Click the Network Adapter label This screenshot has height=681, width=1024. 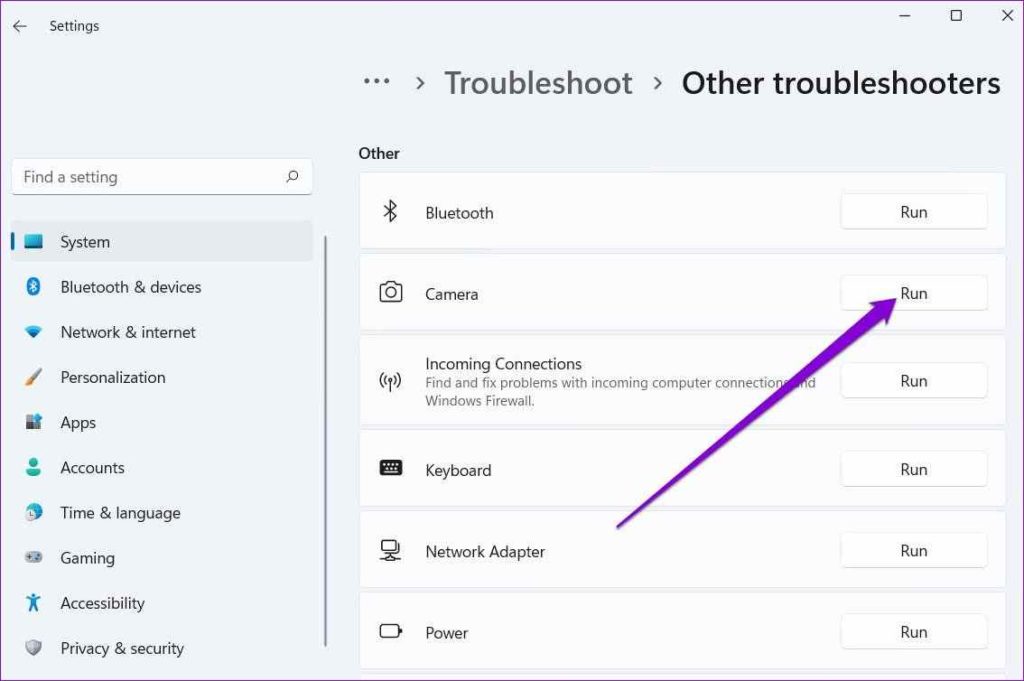(485, 552)
